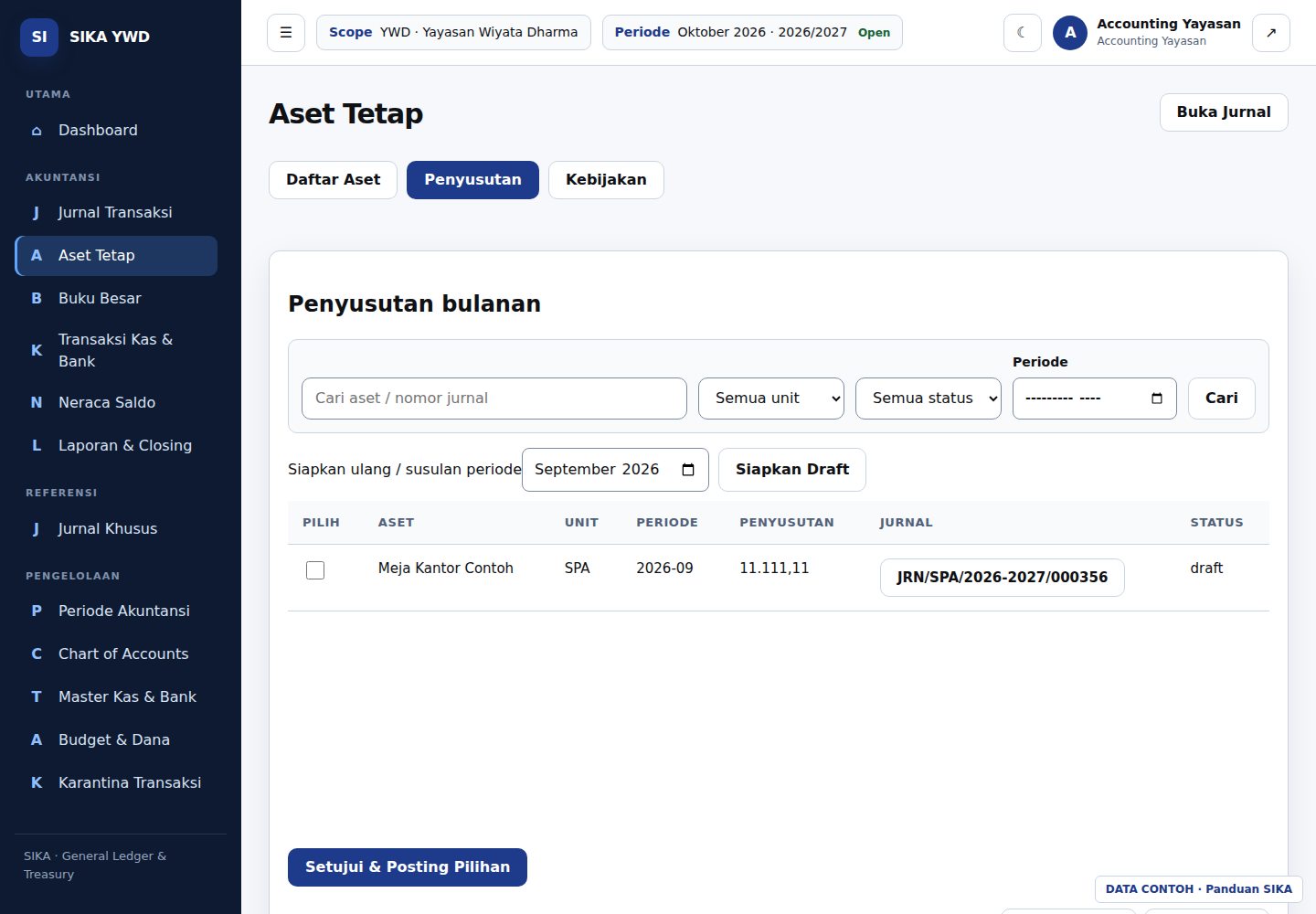The width and height of the screenshot is (1316, 914).
Task: Click the arrow icon beside Accounting Yayasan
Action: 1271,33
